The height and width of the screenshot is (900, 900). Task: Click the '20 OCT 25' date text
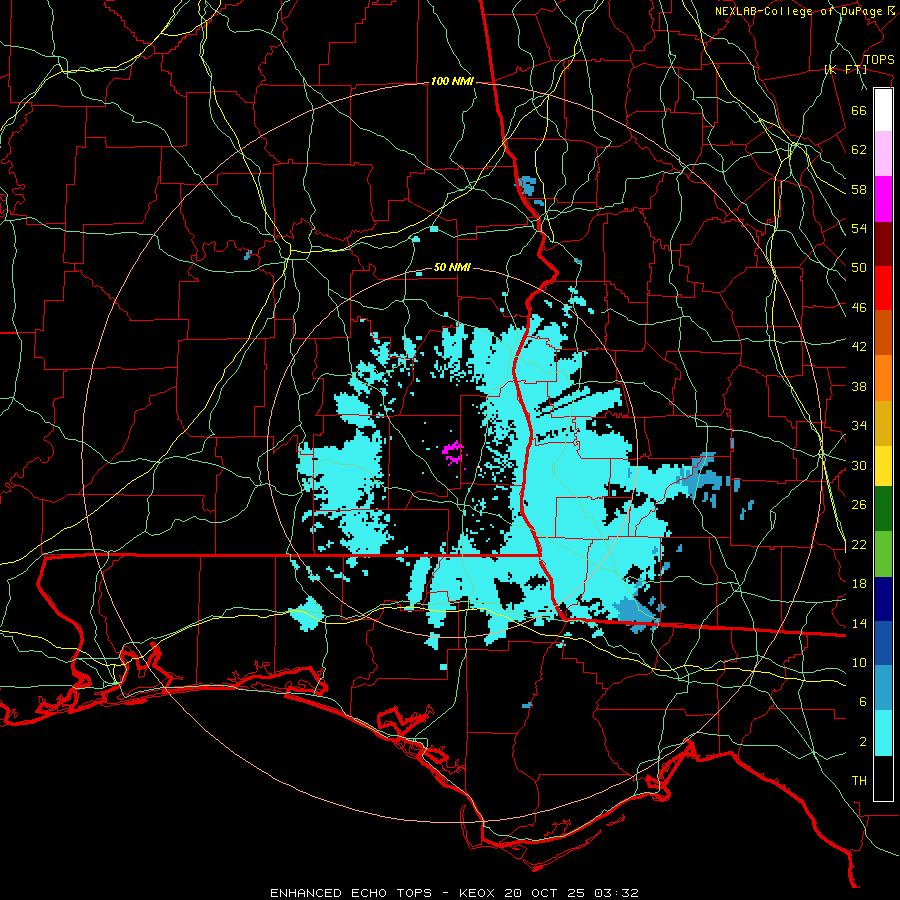544,893
